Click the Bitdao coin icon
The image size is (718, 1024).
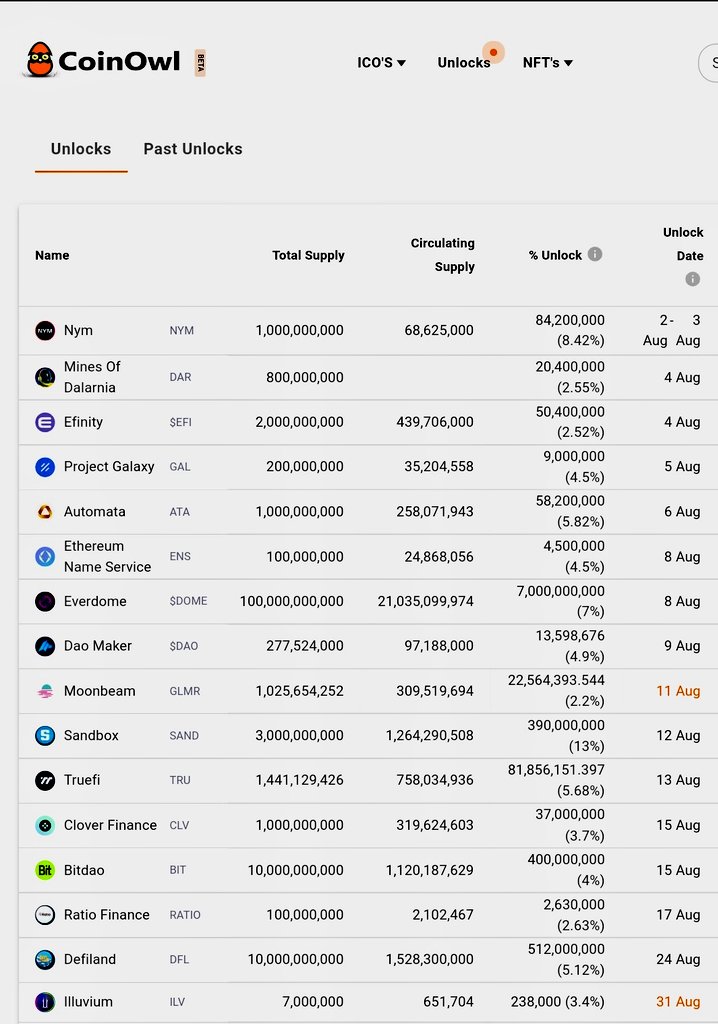pos(45,870)
